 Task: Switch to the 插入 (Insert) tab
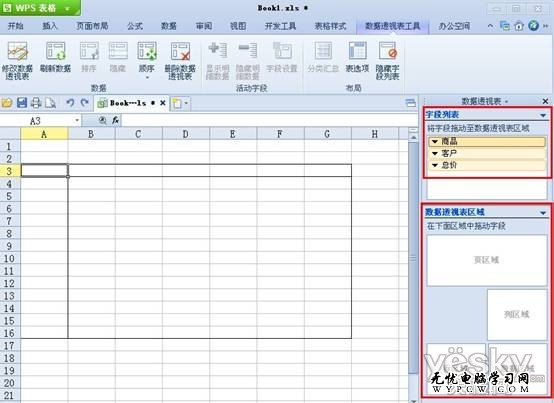(50, 26)
